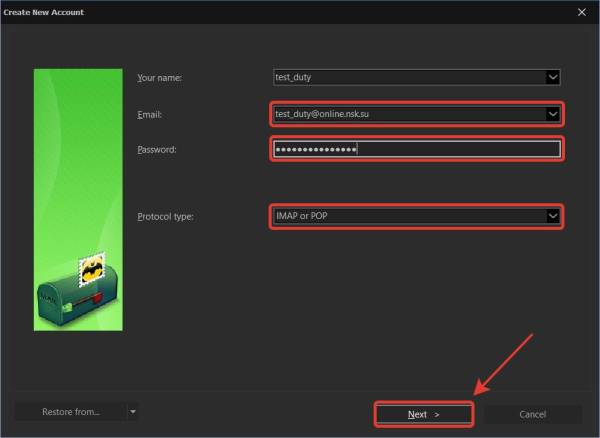Image resolution: width=600 pixels, height=438 pixels.
Task: Select the Protocol type combo box
Action: (408, 215)
